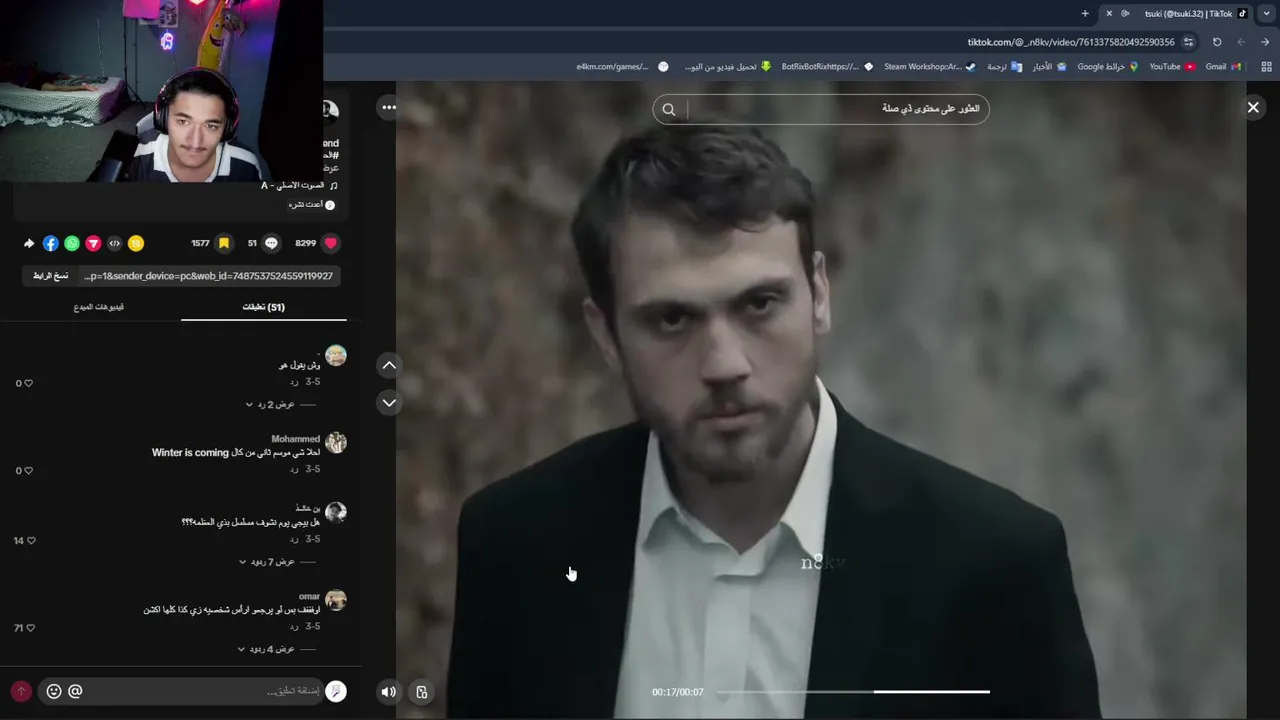Click the icon beside the volume button
This screenshot has width=1280, height=720.
422,691
